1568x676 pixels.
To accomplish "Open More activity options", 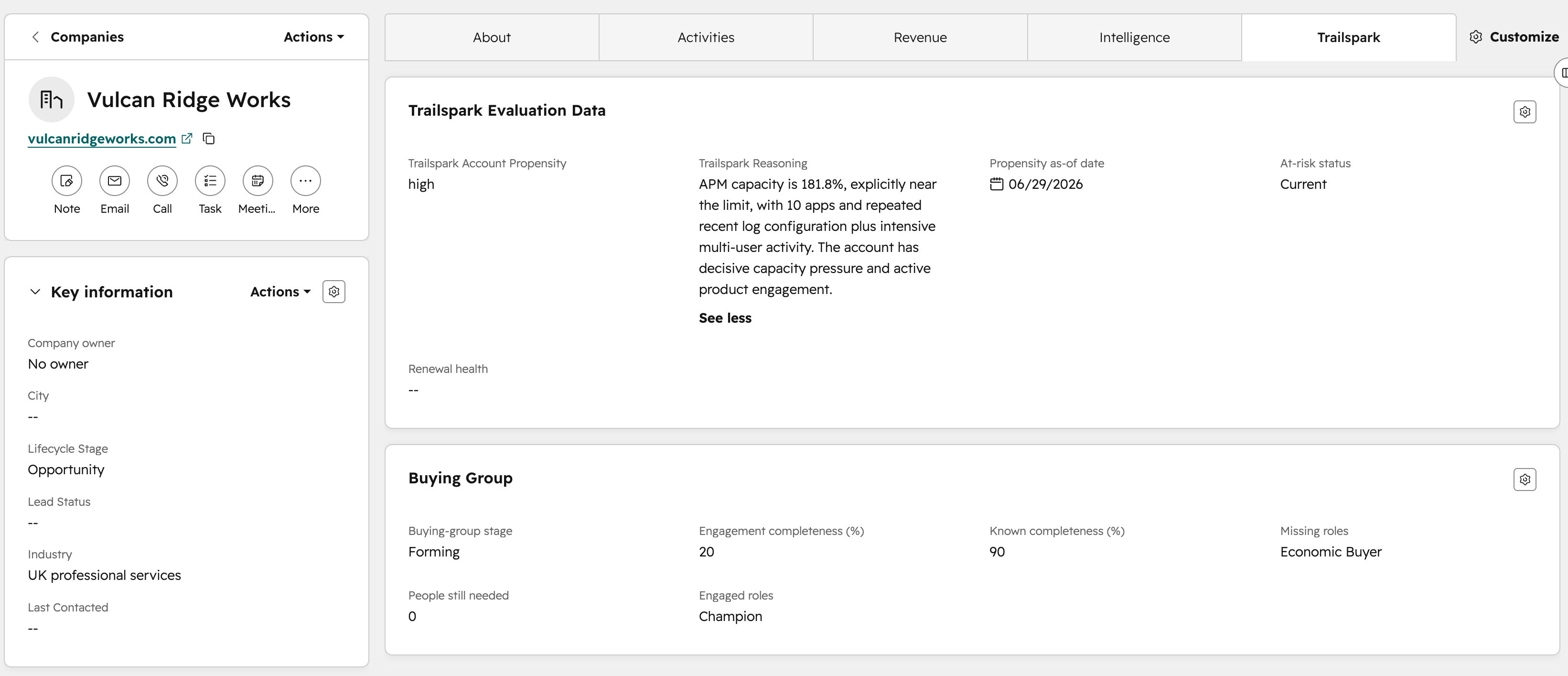I will click(306, 181).
